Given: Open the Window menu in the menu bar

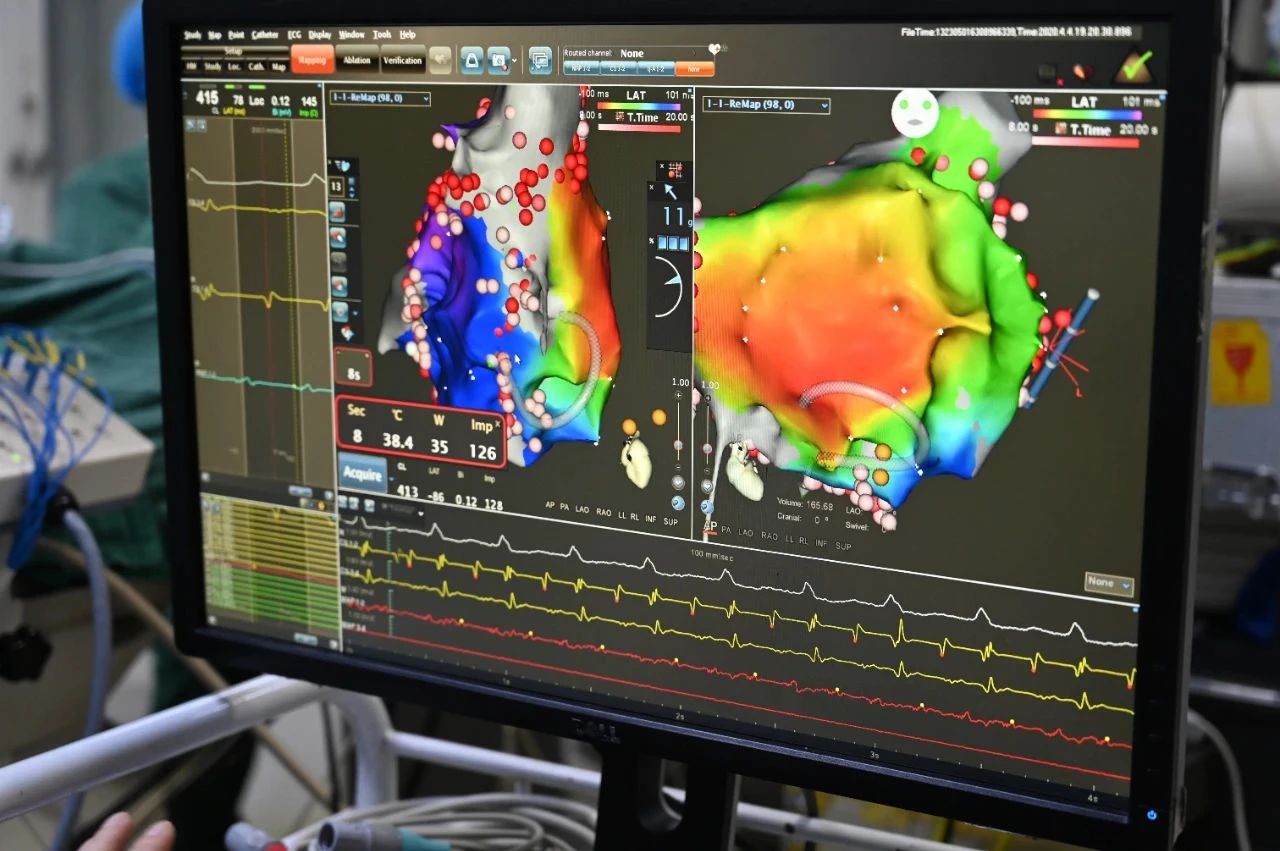Looking at the screenshot, I should [x=351, y=35].
